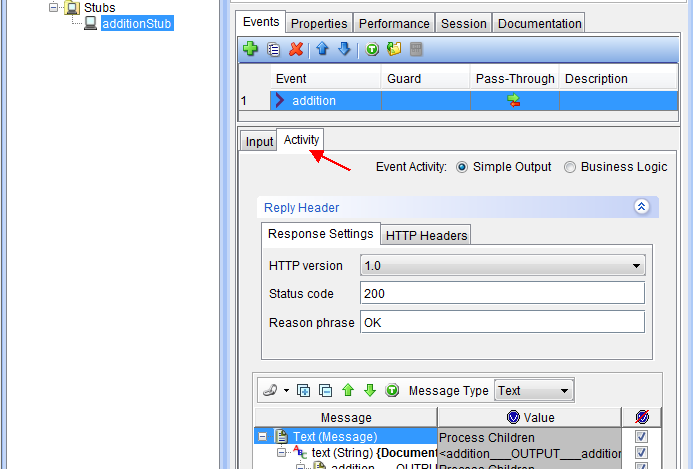This screenshot has height=469, width=693.
Task: Open the Performance tab
Action: coord(394,23)
